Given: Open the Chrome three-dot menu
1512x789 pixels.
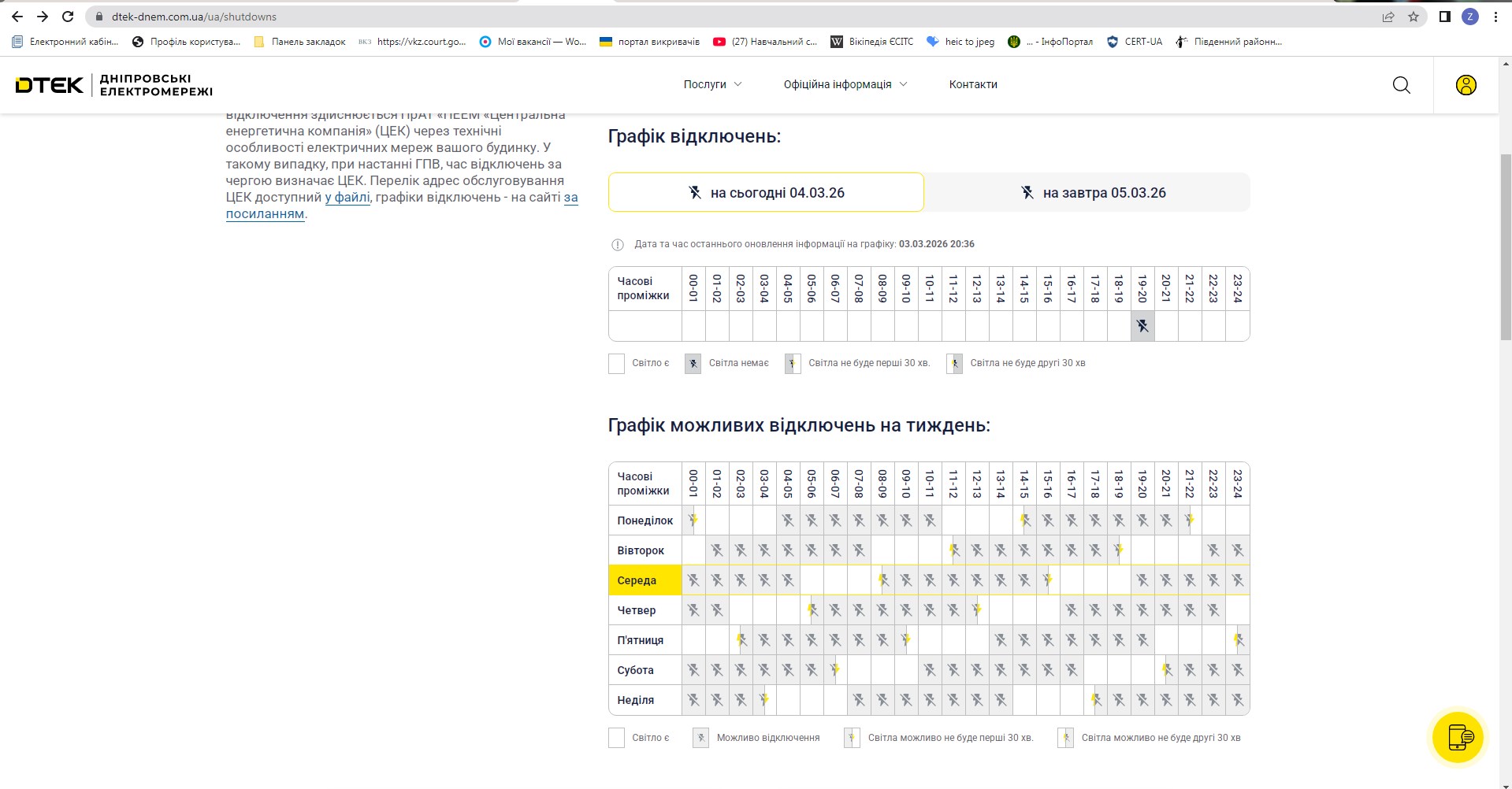Looking at the screenshot, I should pyautogui.click(x=1495, y=17).
